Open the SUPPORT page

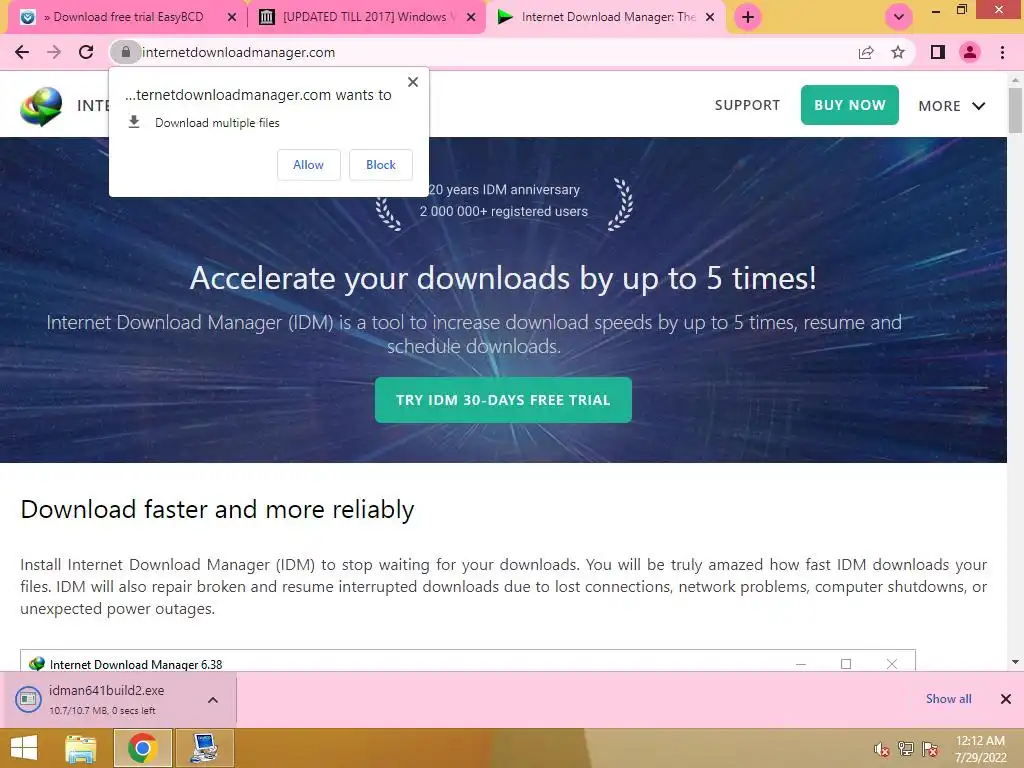coord(747,105)
